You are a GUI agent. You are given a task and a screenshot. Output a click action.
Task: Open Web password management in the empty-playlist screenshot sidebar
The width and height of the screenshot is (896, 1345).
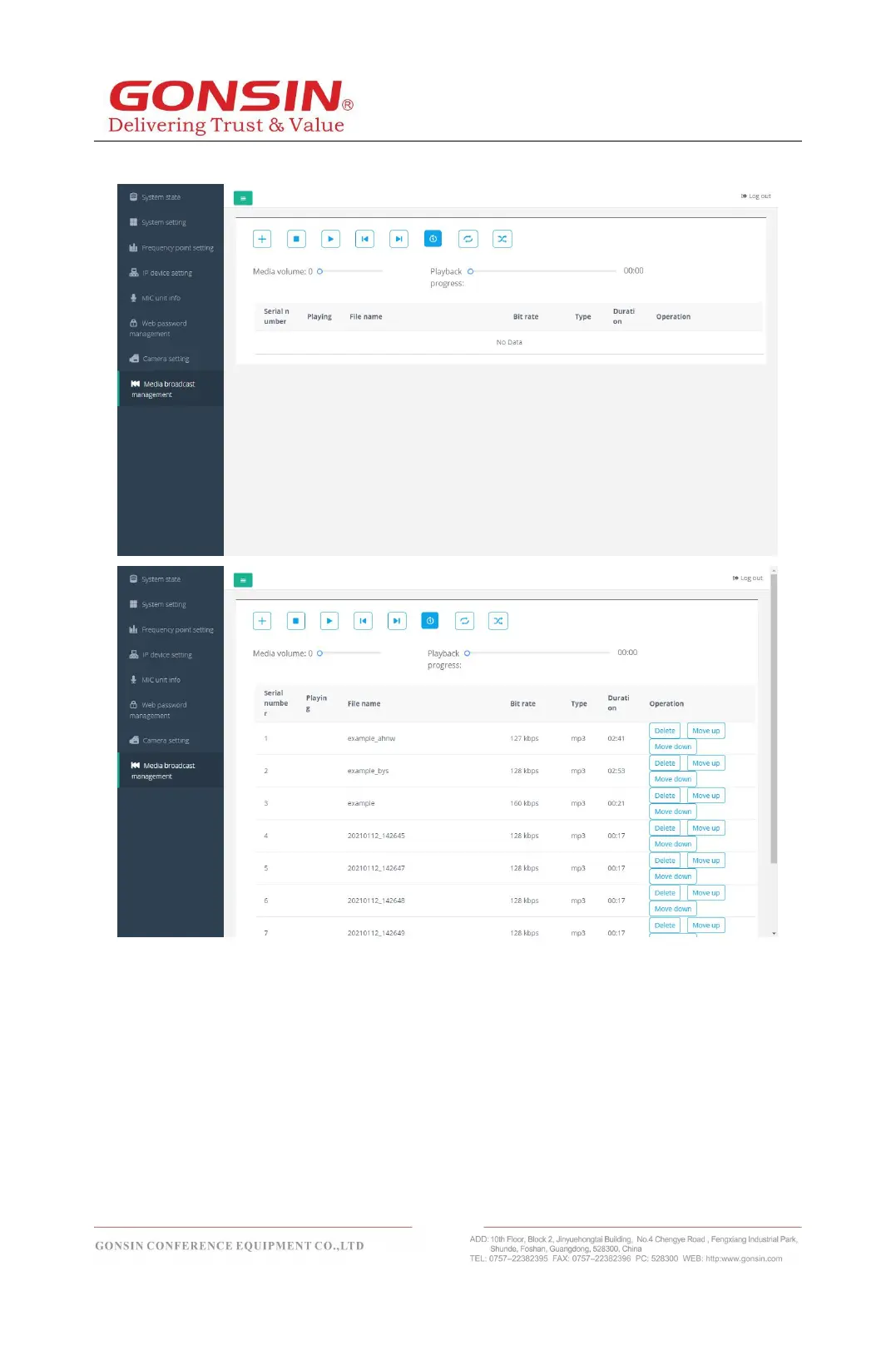pyautogui.click(x=171, y=329)
